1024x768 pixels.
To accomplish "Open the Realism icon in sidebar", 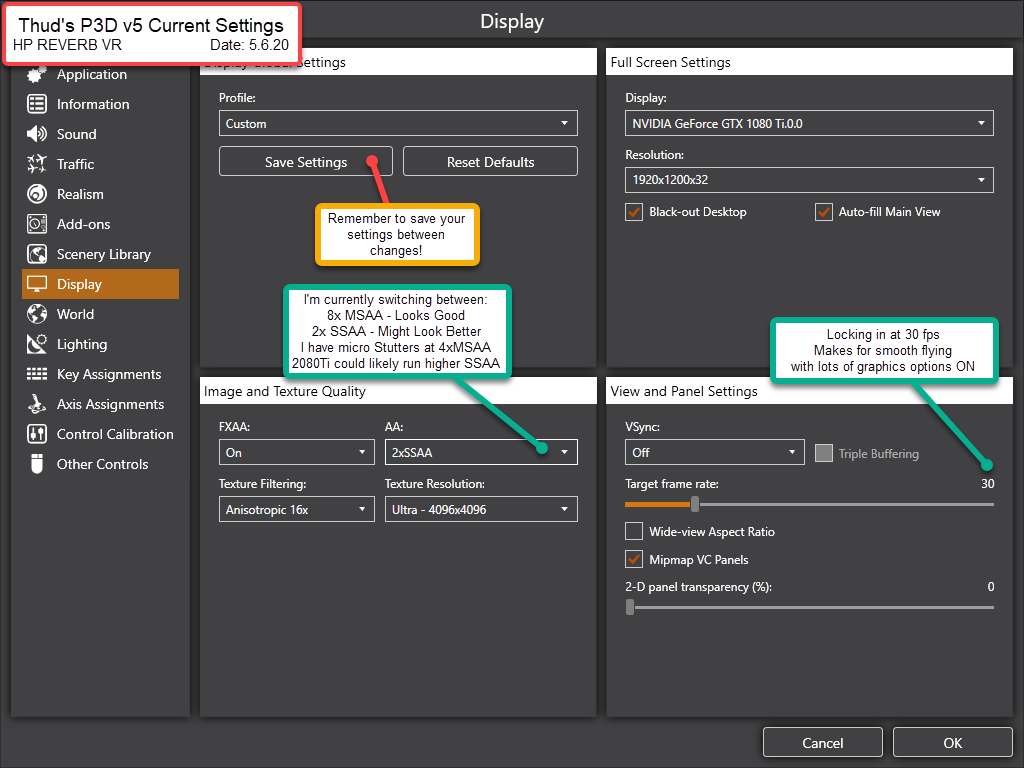I will (37, 194).
